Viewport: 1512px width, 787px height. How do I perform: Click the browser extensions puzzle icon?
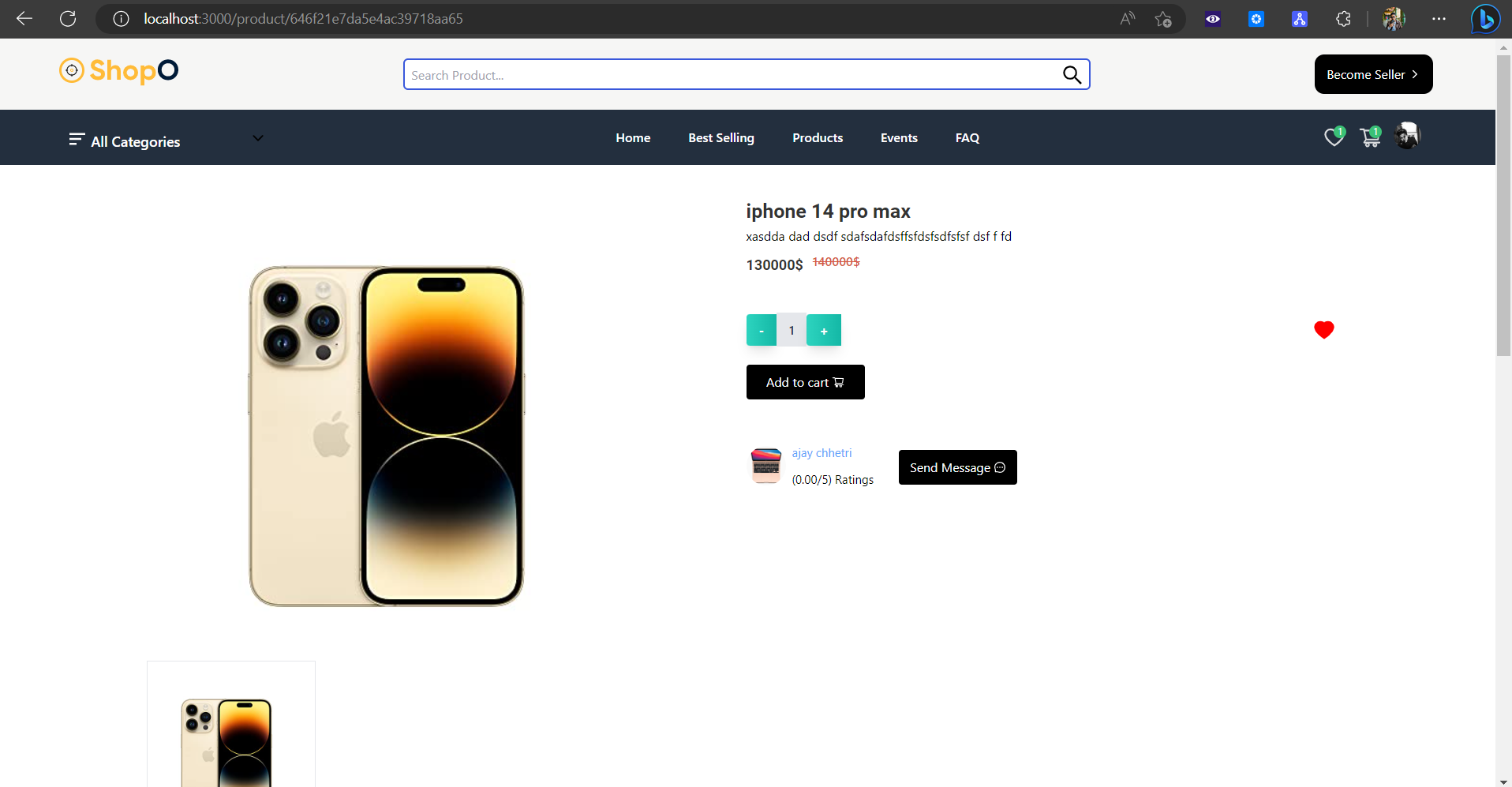click(1344, 18)
